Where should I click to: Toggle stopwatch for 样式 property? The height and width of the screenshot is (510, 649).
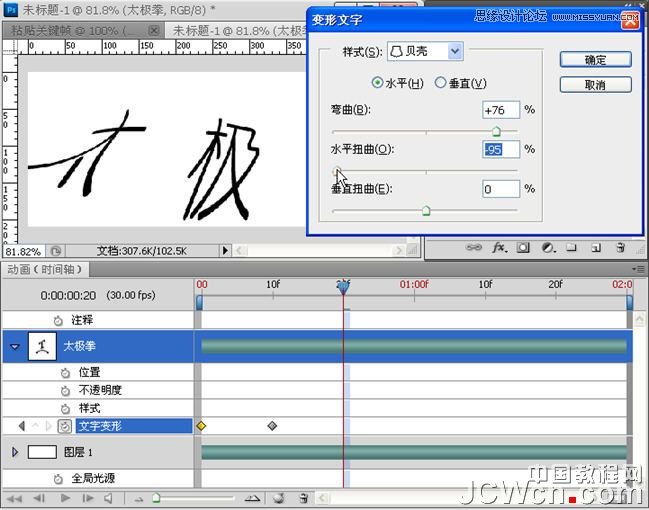(65, 409)
